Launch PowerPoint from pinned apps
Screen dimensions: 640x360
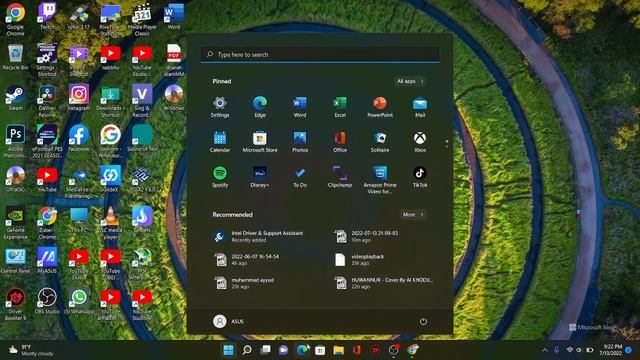coord(380,107)
